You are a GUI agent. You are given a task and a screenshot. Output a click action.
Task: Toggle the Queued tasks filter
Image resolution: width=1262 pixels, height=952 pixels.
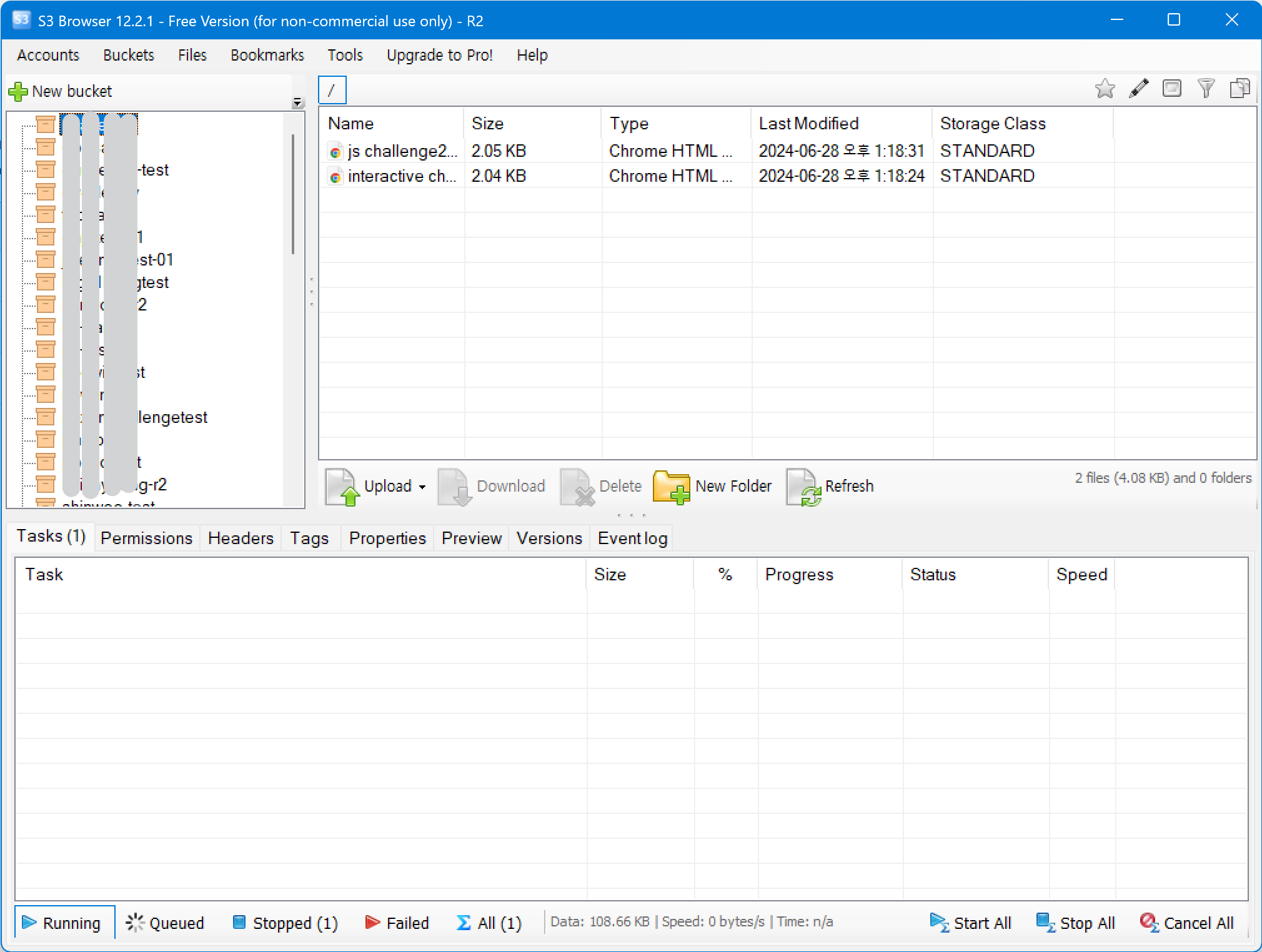(x=166, y=923)
